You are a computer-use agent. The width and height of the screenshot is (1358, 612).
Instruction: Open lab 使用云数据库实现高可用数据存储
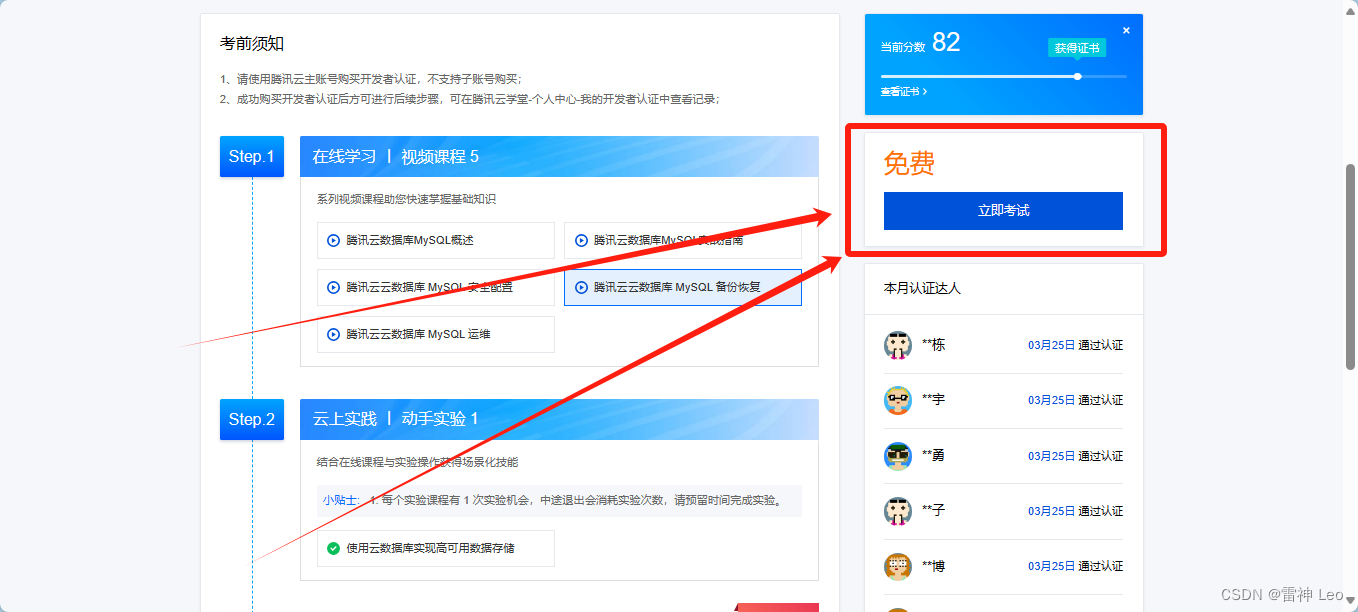coord(436,548)
